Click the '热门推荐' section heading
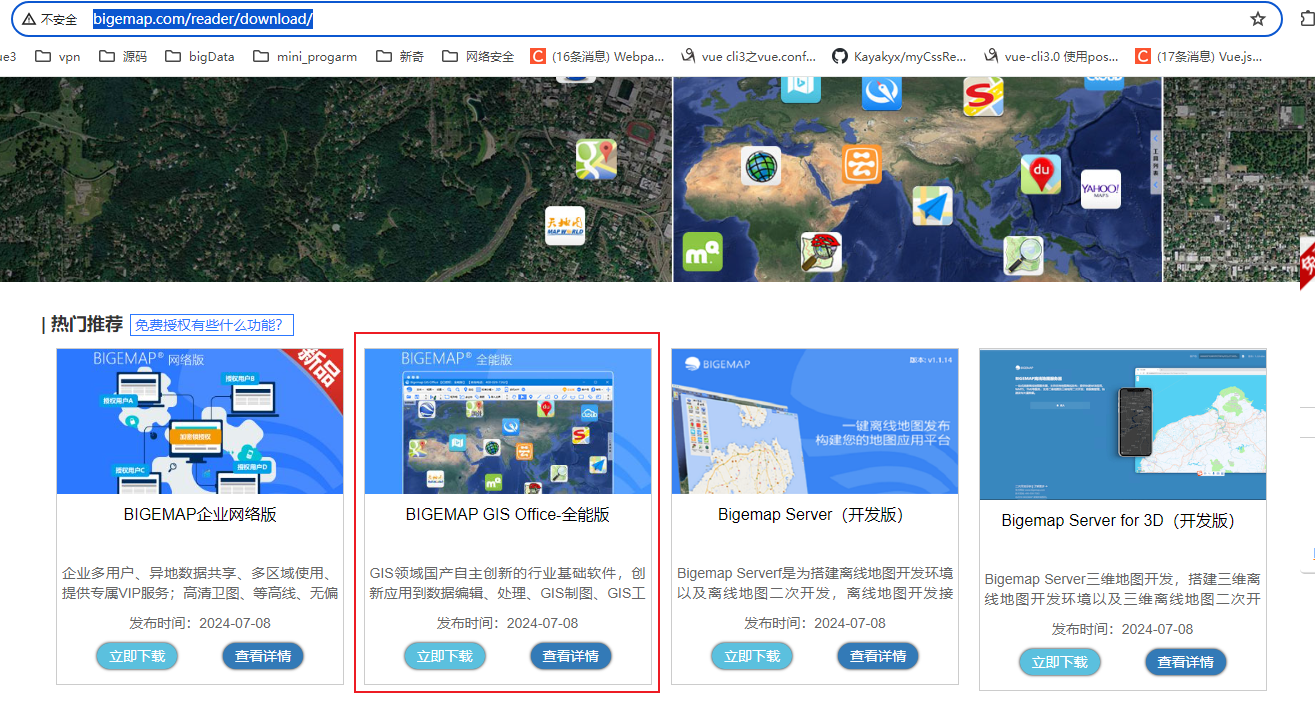This screenshot has height=706, width=1315. (86, 324)
